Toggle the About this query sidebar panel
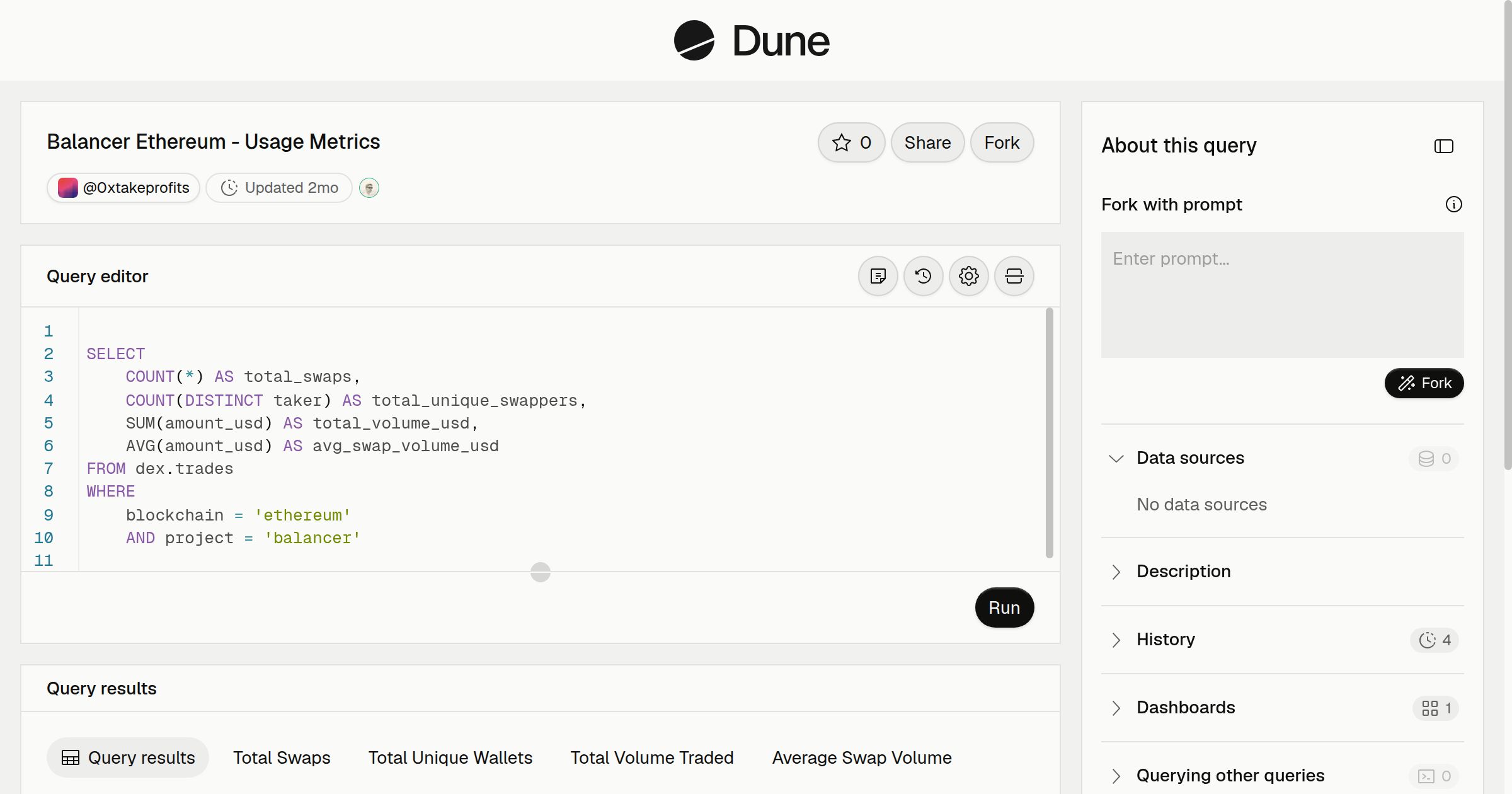Screen dimensions: 1512x794 (1444, 146)
